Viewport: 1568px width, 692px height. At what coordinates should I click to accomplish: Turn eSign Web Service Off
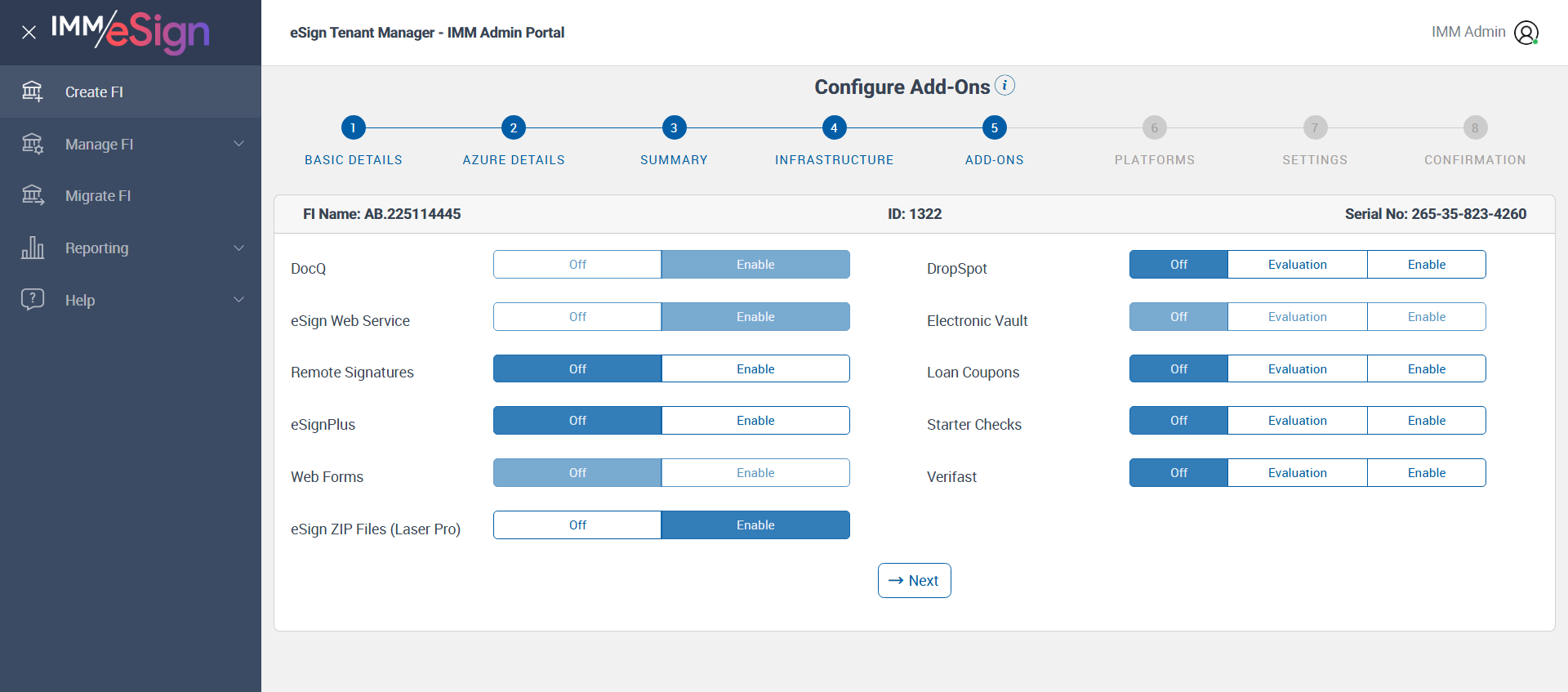click(577, 317)
